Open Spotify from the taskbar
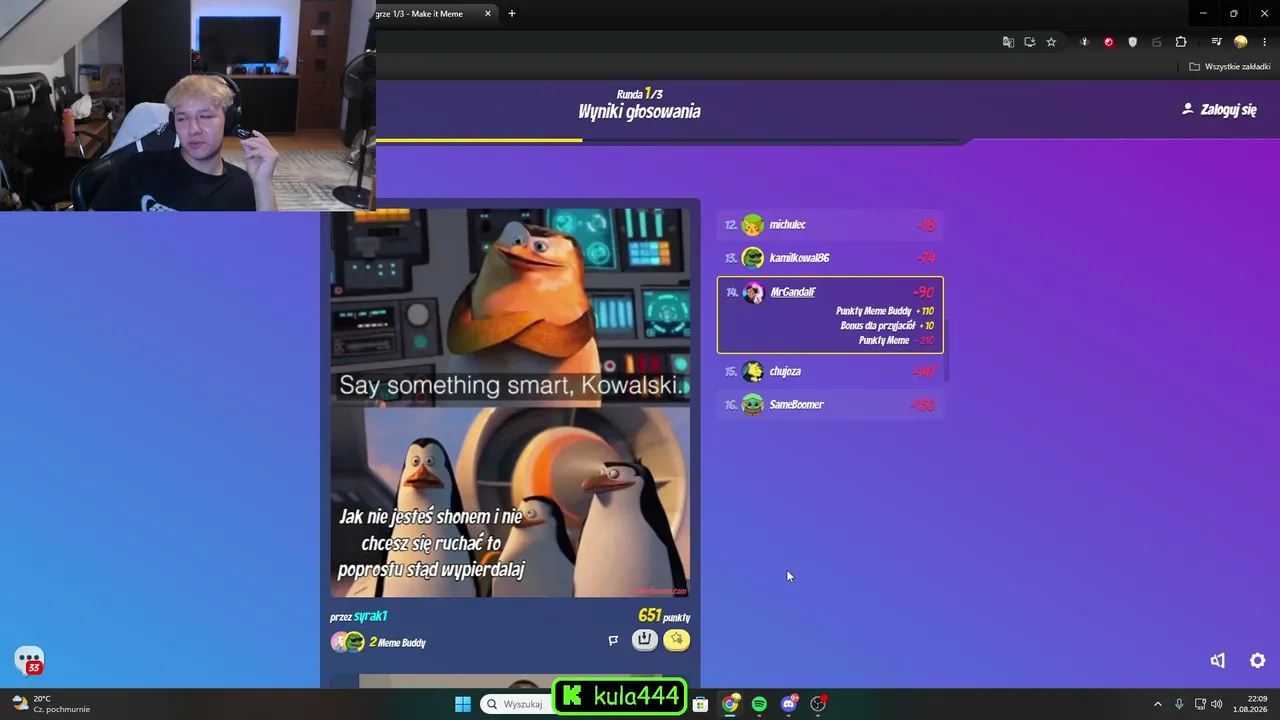Viewport: 1280px width, 720px height. (x=759, y=704)
